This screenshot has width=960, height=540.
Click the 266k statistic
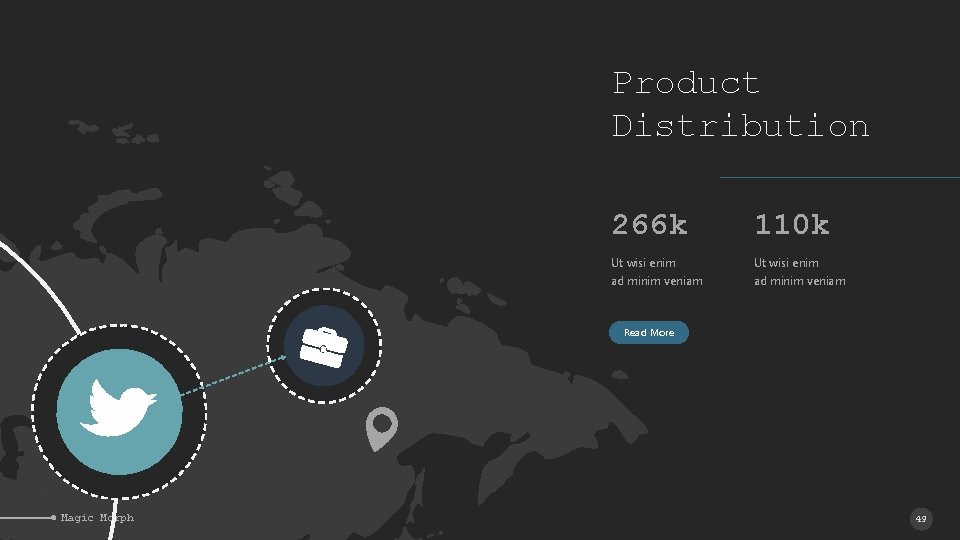650,225
